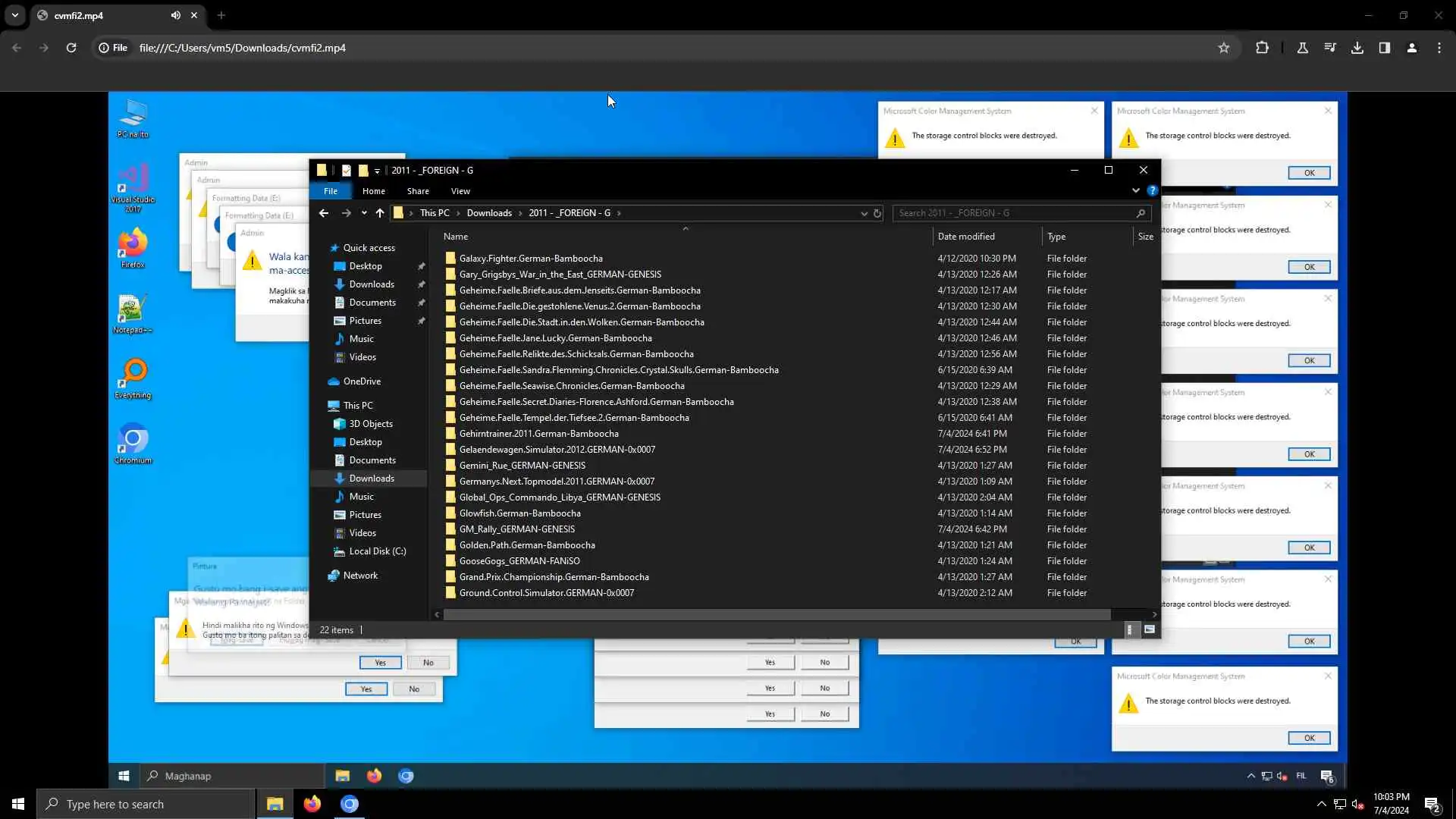Reload the cvmfi2.mp4 page

coord(71,48)
